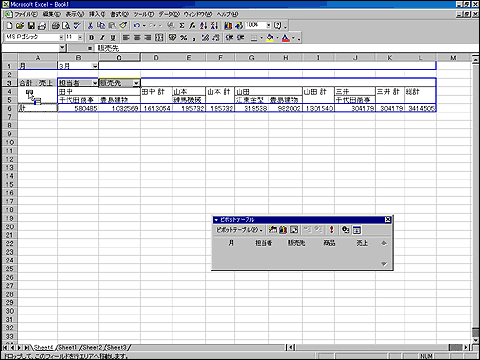Open the データ menu
This screenshot has width=480, height=360.
tap(169, 14)
